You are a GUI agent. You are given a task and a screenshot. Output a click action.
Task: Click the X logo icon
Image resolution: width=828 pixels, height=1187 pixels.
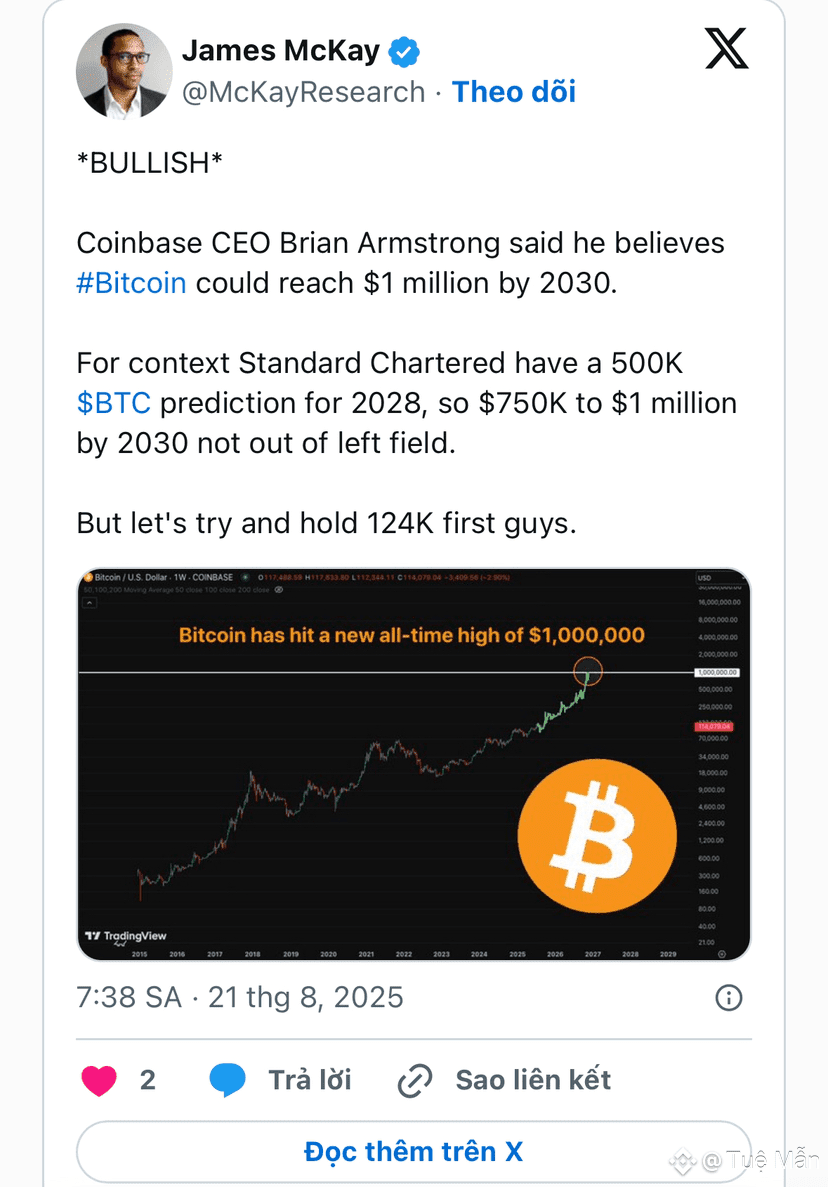(x=727, y=48)
